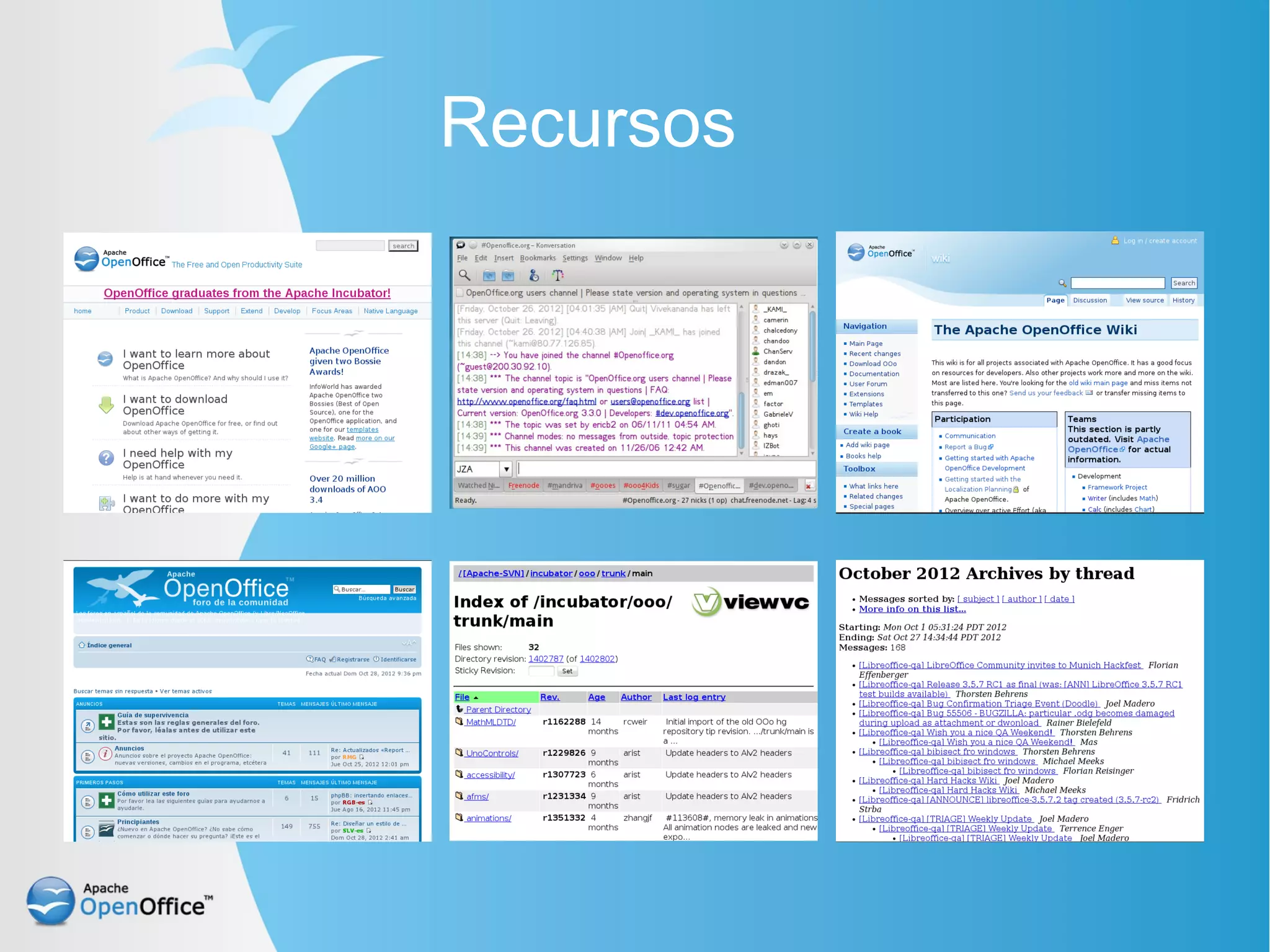Viewport: 1270px width, 952px height.
Task: Select nick 'chalcedony' in the user list
Action: (780, 331)
